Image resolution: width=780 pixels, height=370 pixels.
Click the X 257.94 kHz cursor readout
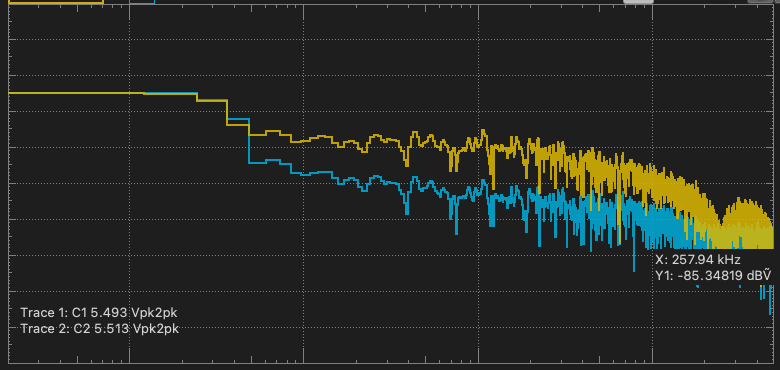click(x=698, y=259)
